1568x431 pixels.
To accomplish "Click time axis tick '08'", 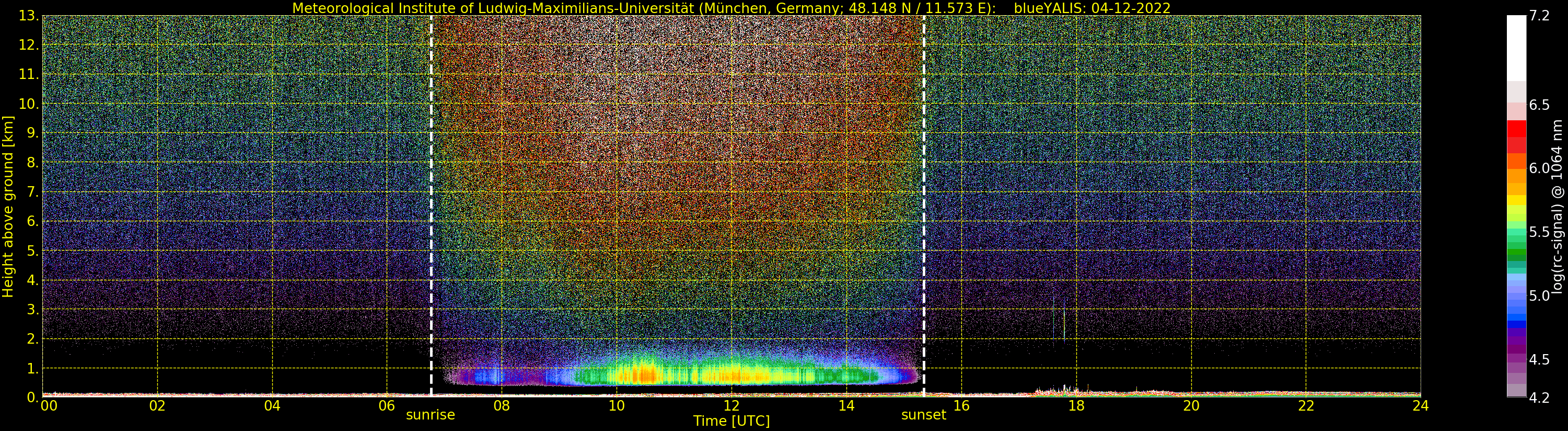I will pyautogui.click(x=502, y=405).
